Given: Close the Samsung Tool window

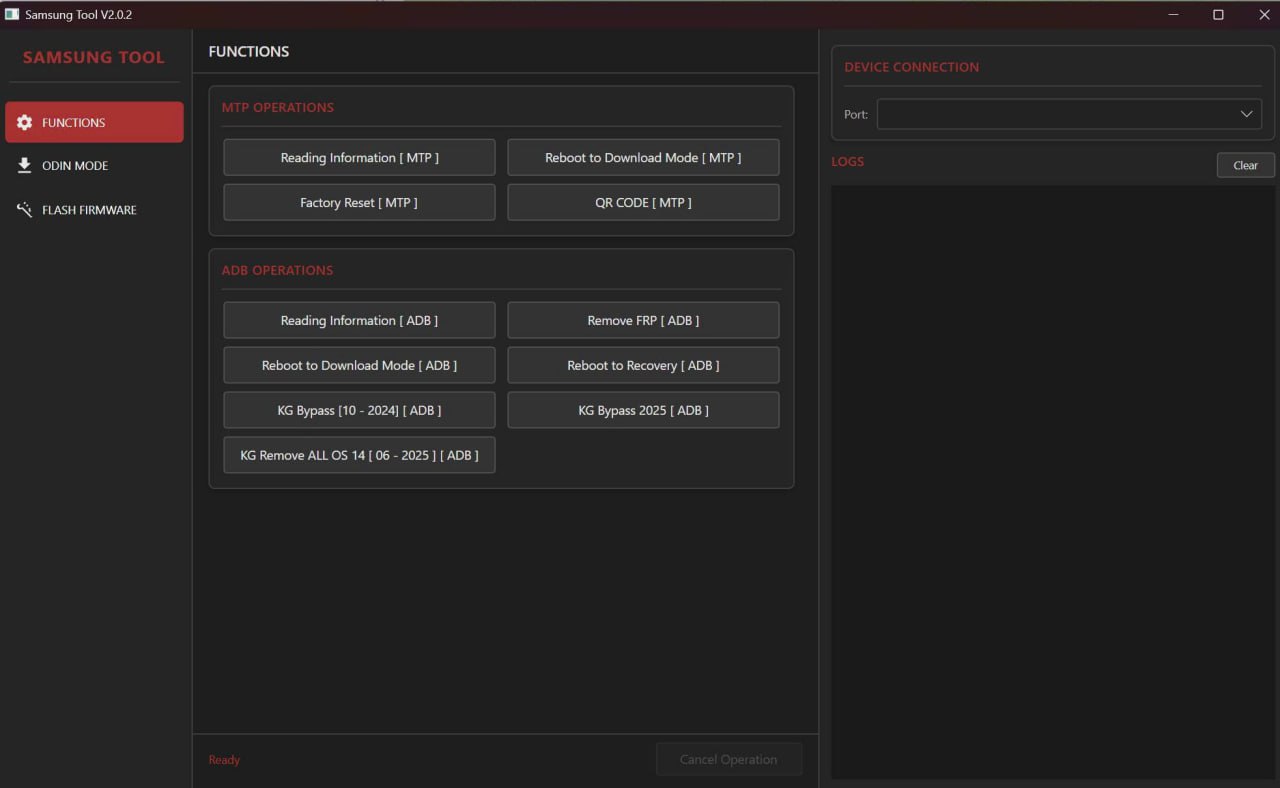Looking at the screenshot, I should (x=1263, y=14).
